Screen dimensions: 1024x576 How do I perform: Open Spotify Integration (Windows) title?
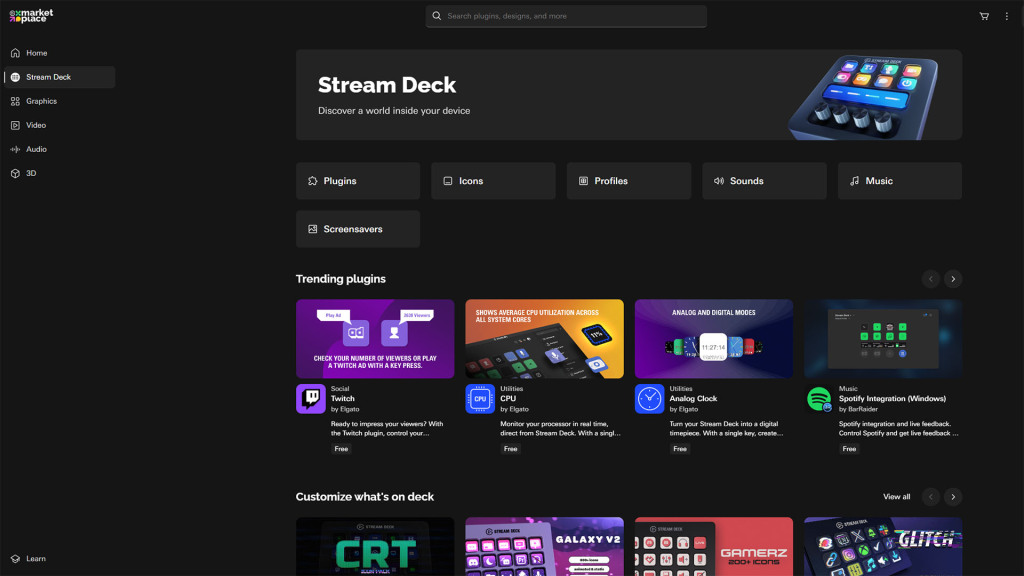point(892,398)
